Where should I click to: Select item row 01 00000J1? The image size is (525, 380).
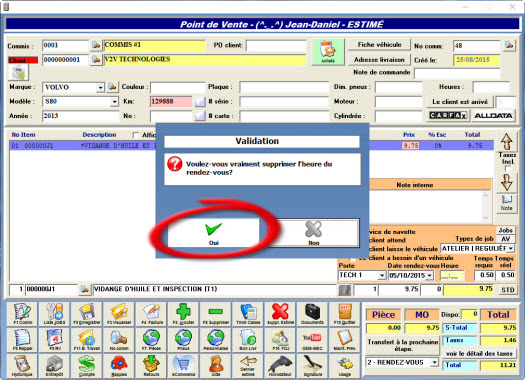tap(251, 146)
